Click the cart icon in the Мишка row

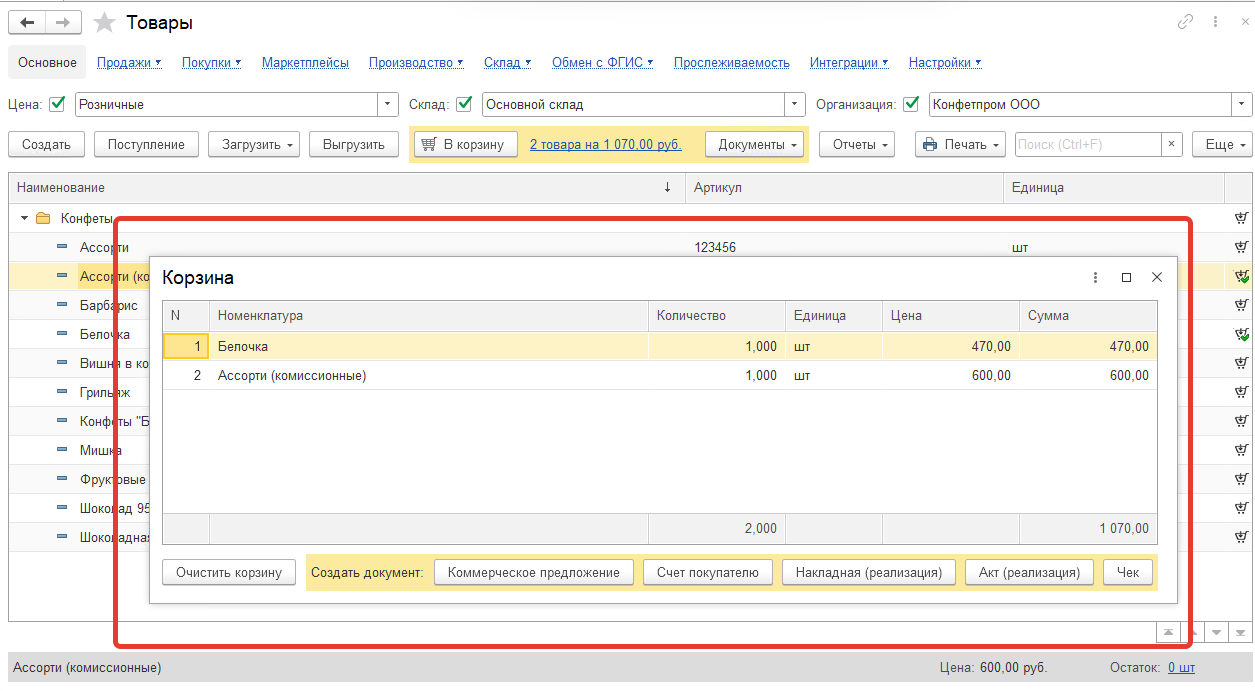point(1241,450)
